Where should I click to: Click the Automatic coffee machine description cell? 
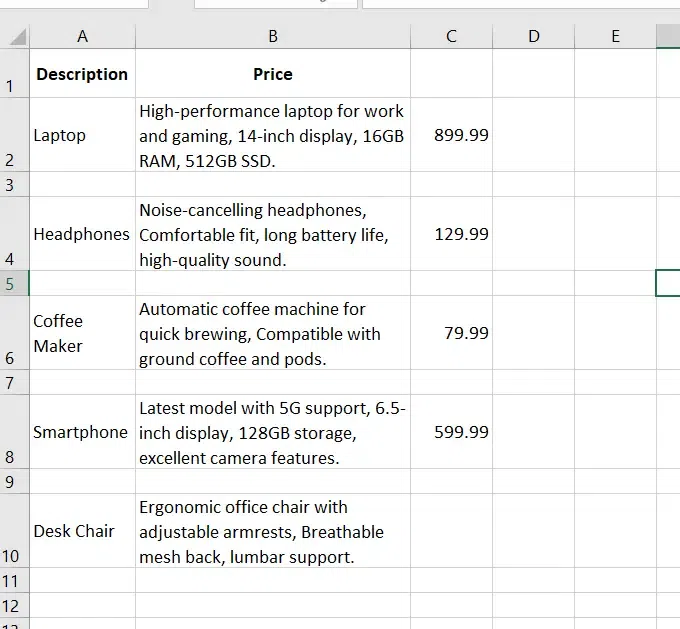click(273, 333)
